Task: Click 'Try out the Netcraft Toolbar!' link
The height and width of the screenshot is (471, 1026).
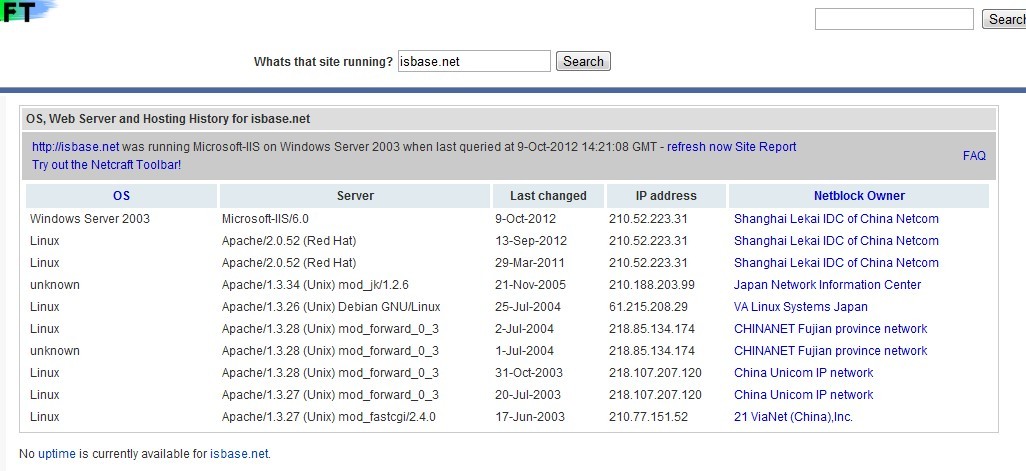Action: click(x=107, y=165)
